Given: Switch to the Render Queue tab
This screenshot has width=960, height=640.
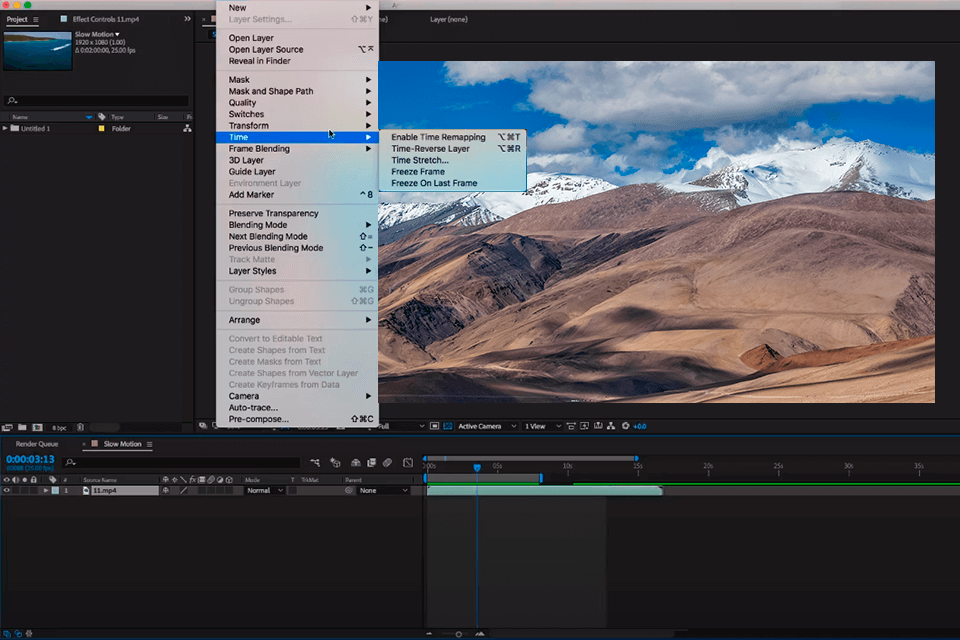Looking at the screenshot, I should pos(37,444).
